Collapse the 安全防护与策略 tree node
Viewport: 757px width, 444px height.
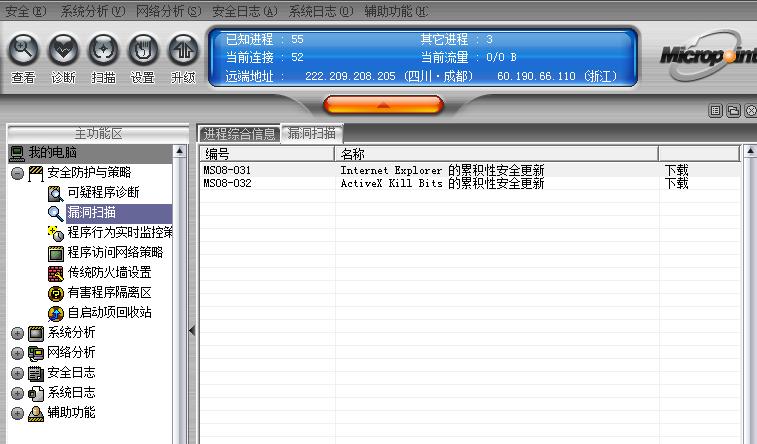tap(17, 173)
